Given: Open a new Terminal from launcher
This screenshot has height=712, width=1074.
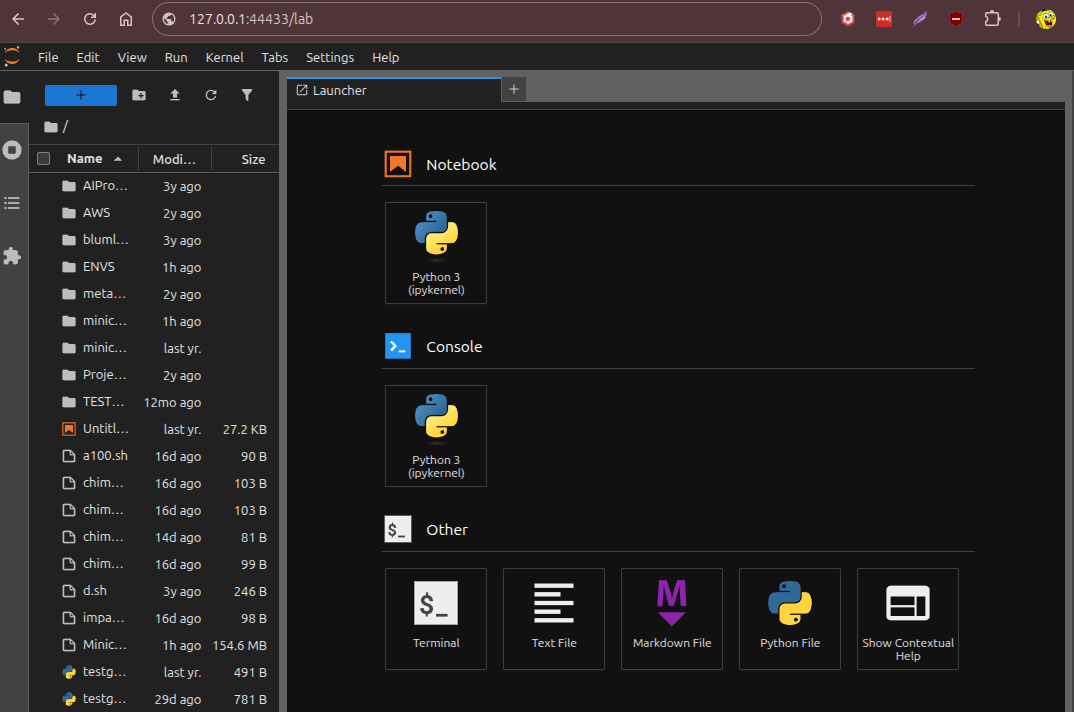Looking at the screenshot, I should pyautogui.click(x=436, y=619).
